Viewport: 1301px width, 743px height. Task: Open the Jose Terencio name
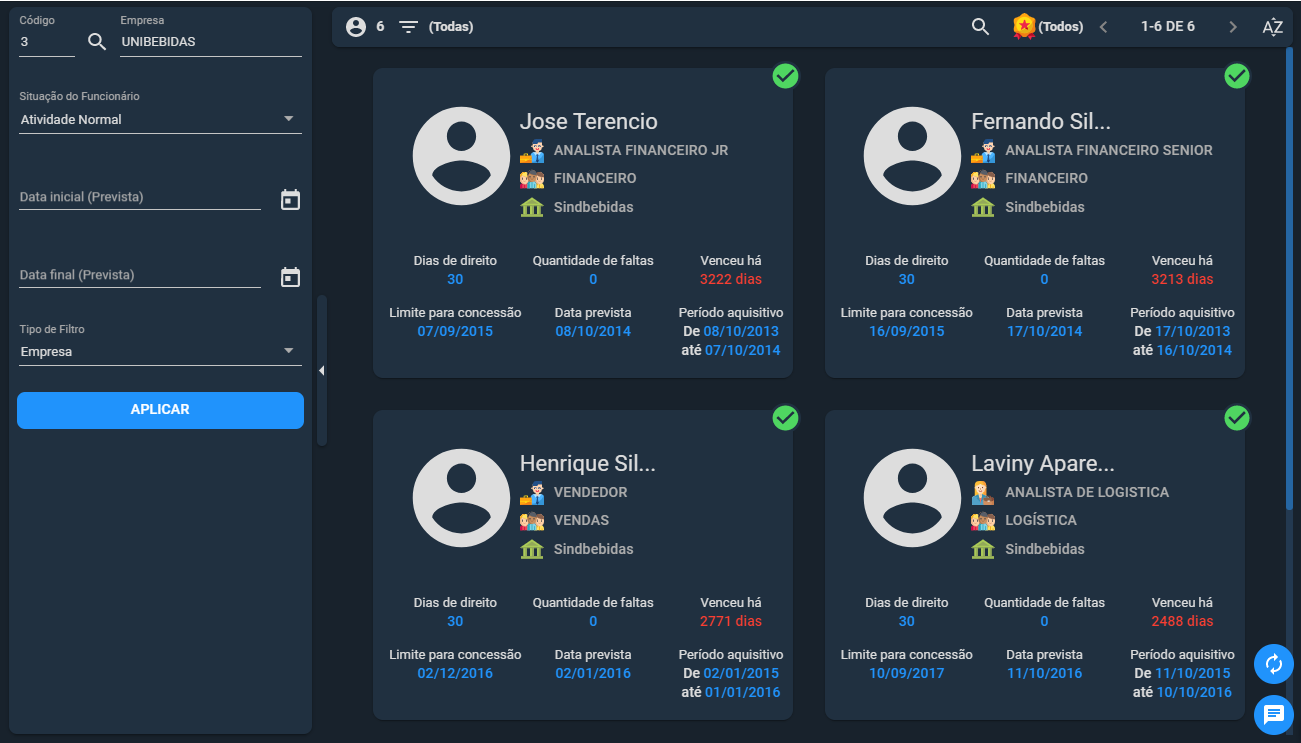click(x=589, y=122)
